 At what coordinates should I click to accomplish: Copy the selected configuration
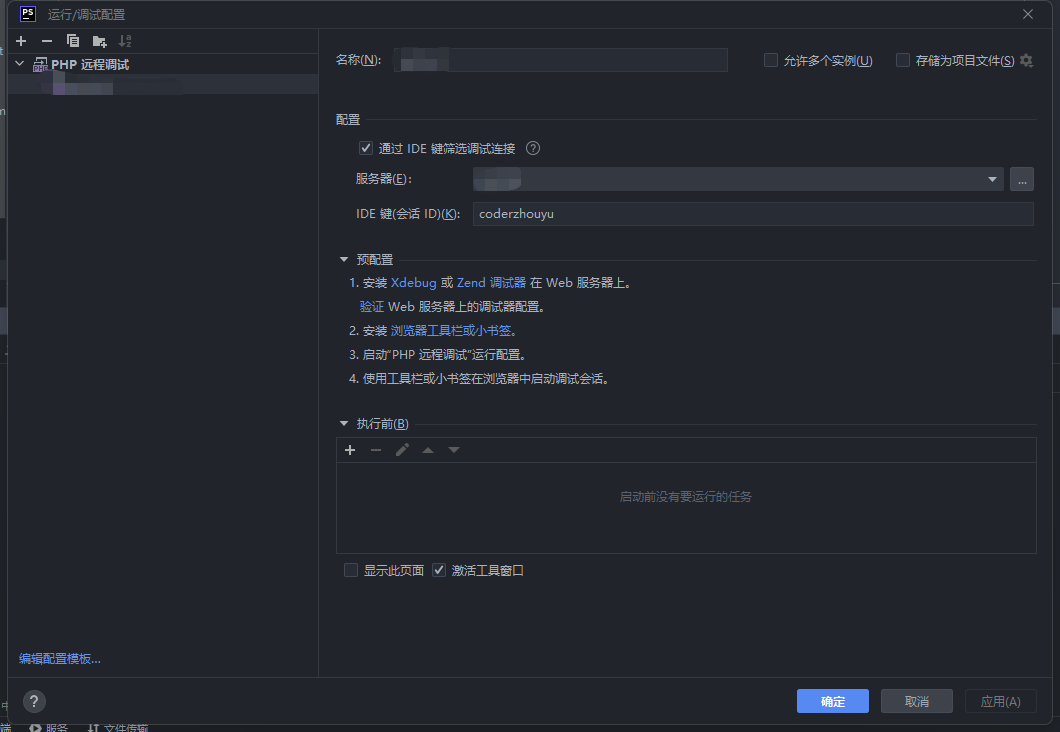[x=72, y=41]
